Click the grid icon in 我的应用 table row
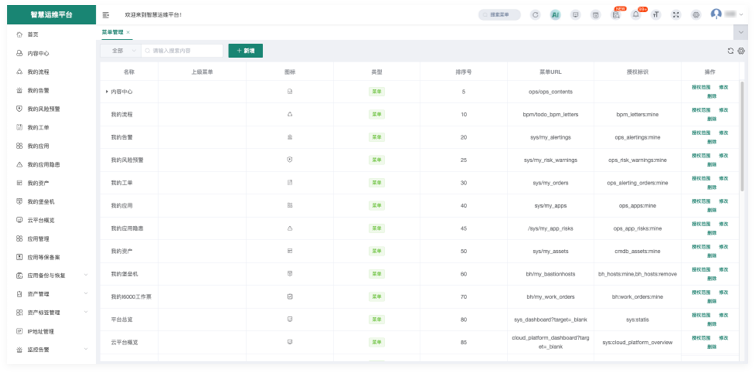The image size is (755, 373). (x=290, y=206)
